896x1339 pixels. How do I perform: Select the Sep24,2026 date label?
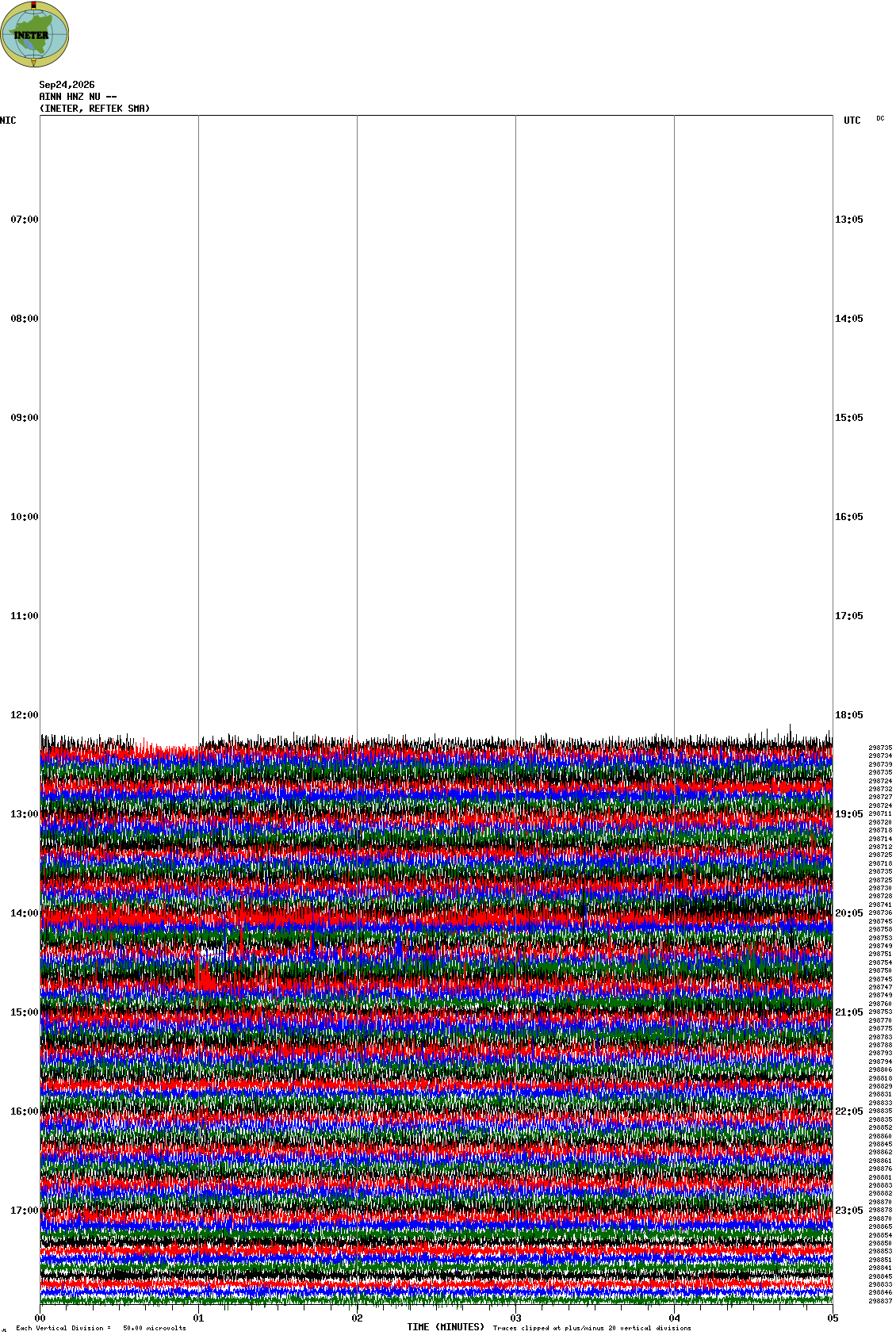click(67, 85)
